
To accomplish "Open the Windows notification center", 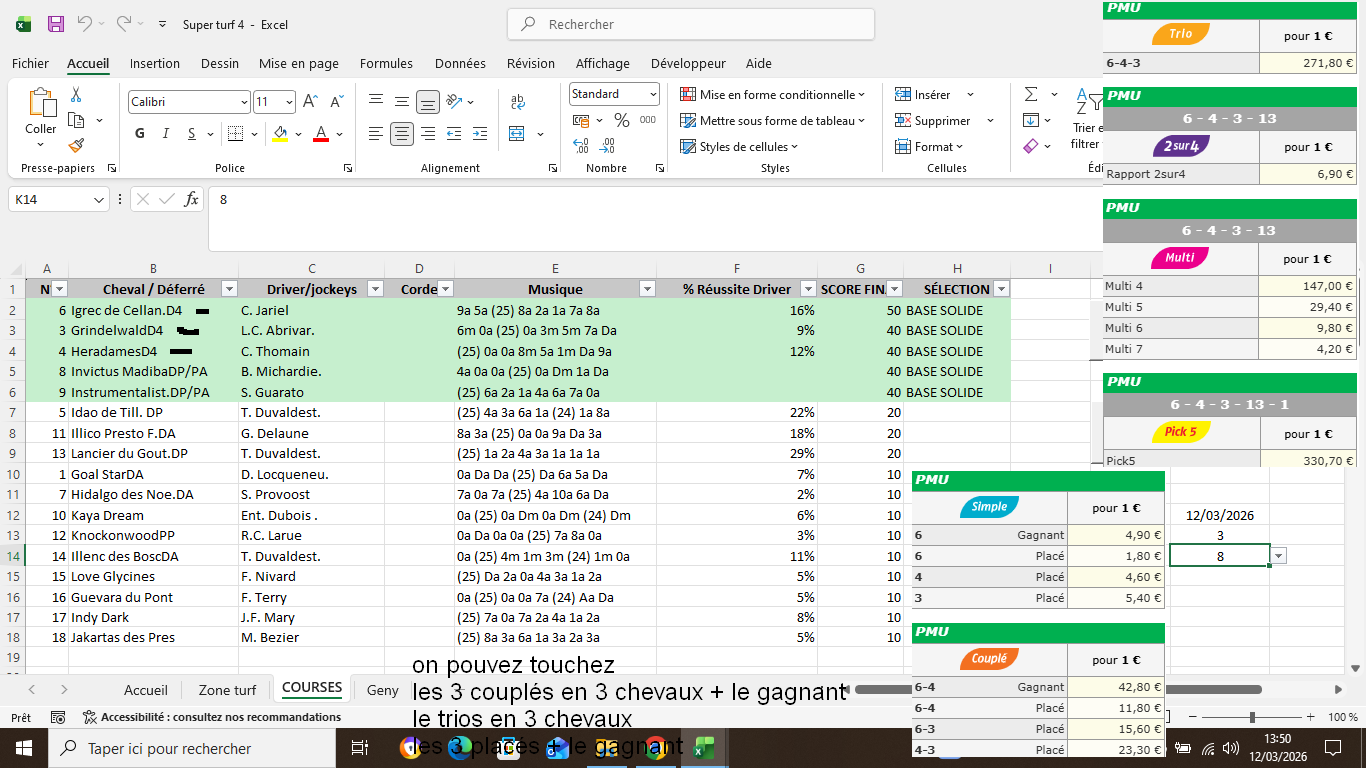I will (x=1332, y=748).
